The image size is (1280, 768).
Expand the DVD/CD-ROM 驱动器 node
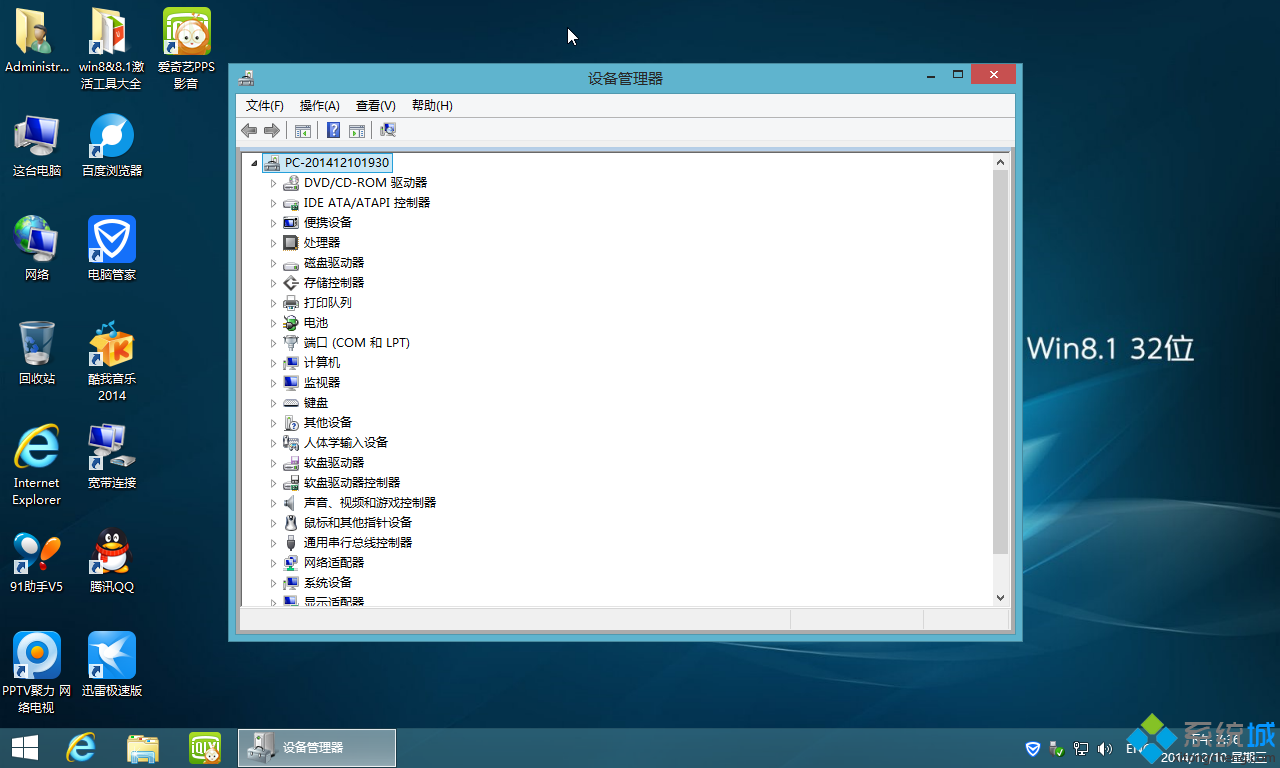pyautogui.click(x=273, y=183)
